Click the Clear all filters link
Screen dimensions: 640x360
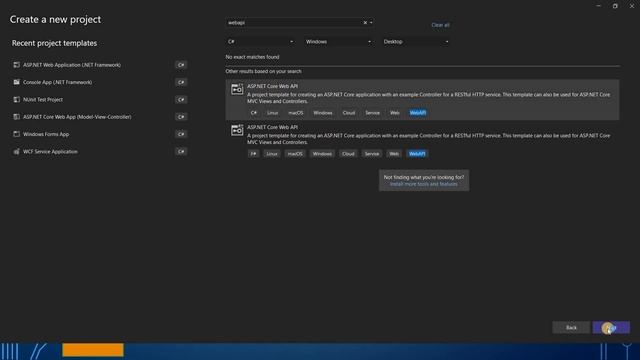(x=440, y=25)
